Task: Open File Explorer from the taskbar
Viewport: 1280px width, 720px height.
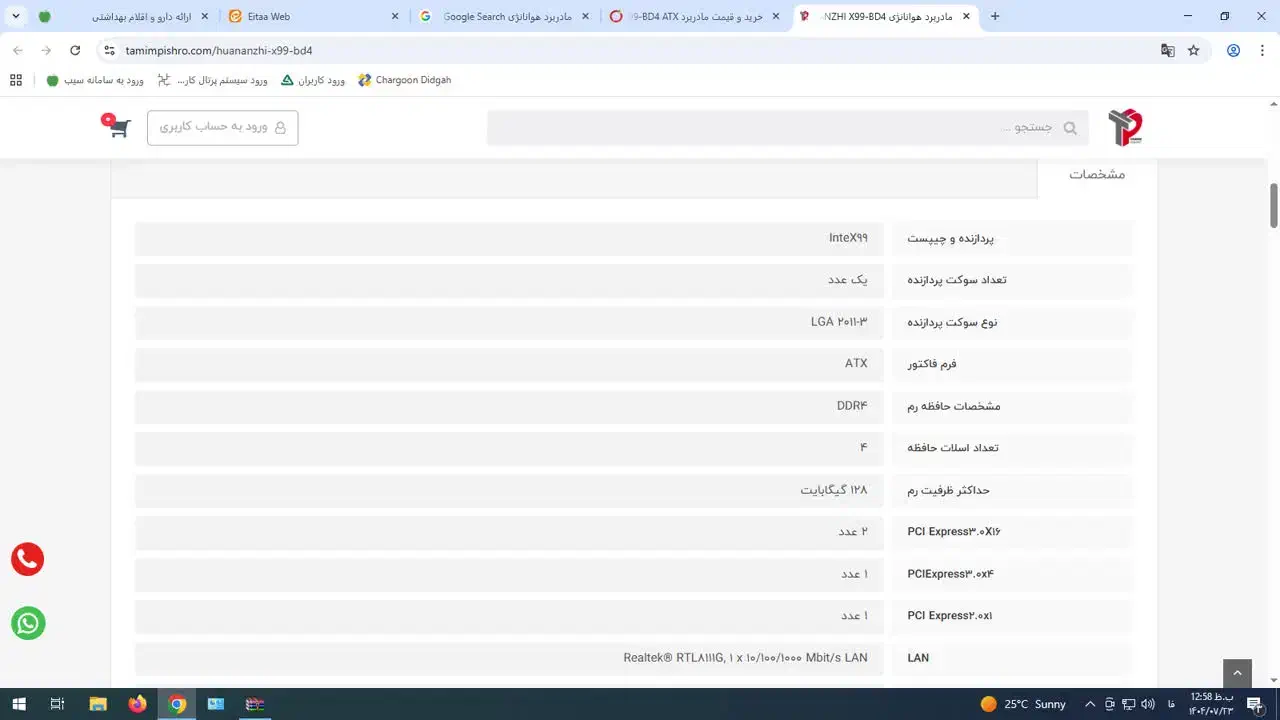Action: click(x=98, y=704)
